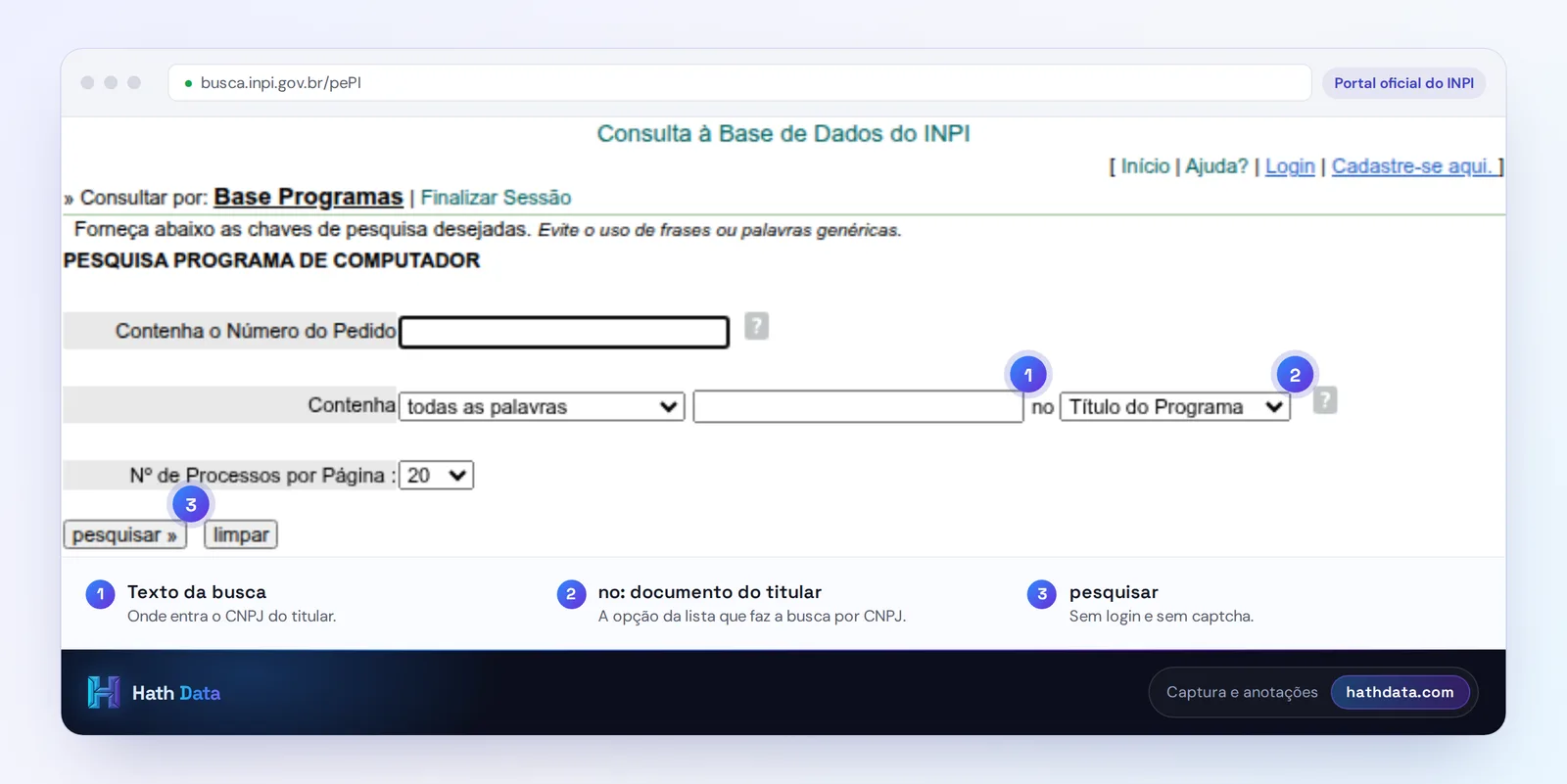Click the help icon beside Título do Programa
The width and height of the screenshot is (1567, 784).
[1324, 400]
